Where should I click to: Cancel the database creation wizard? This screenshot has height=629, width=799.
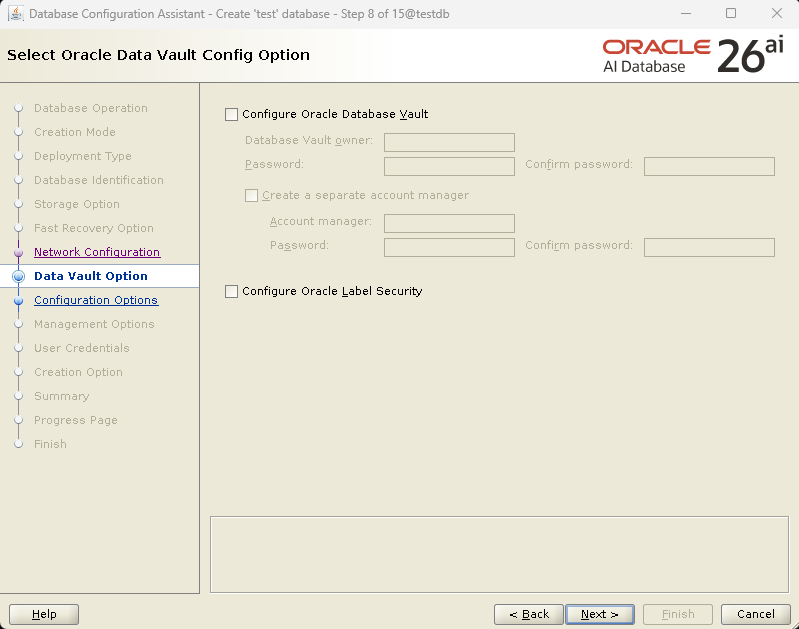[756, 614]
